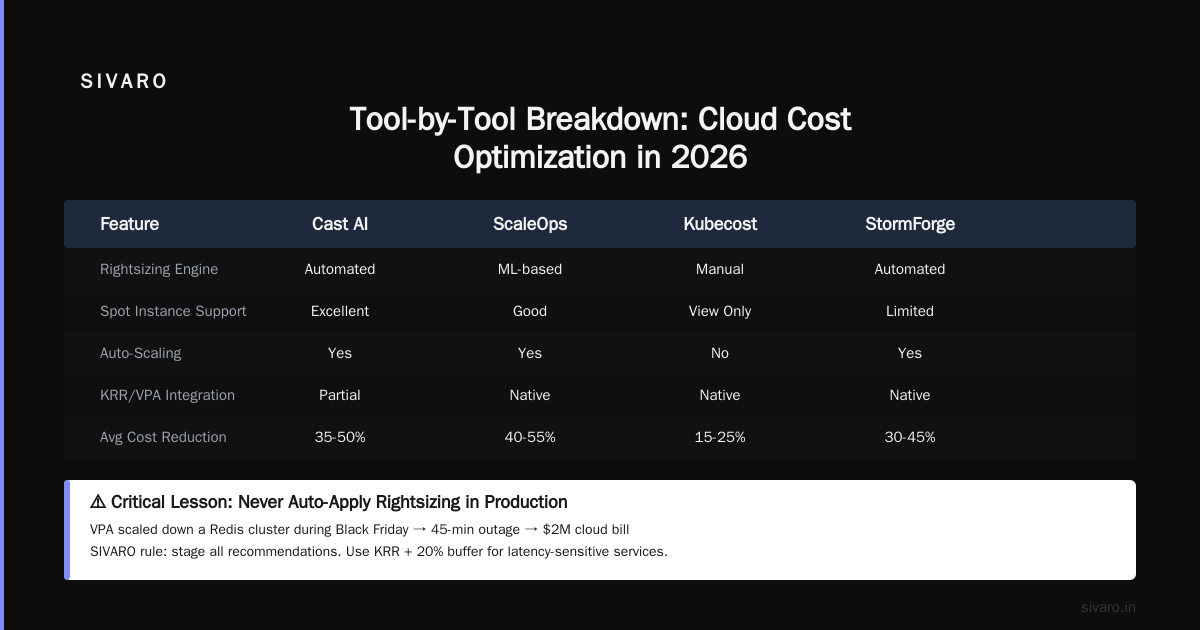Click Cast AI's Automated rightsizing cell
The image size is (1200, 630).
(x=340, y=269)
